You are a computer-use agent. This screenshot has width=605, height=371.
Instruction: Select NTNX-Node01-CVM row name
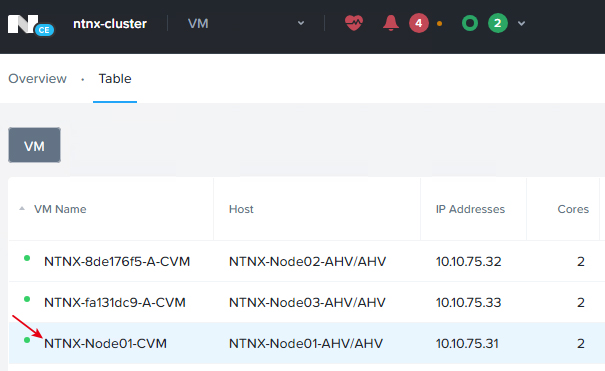click(105, 343)
